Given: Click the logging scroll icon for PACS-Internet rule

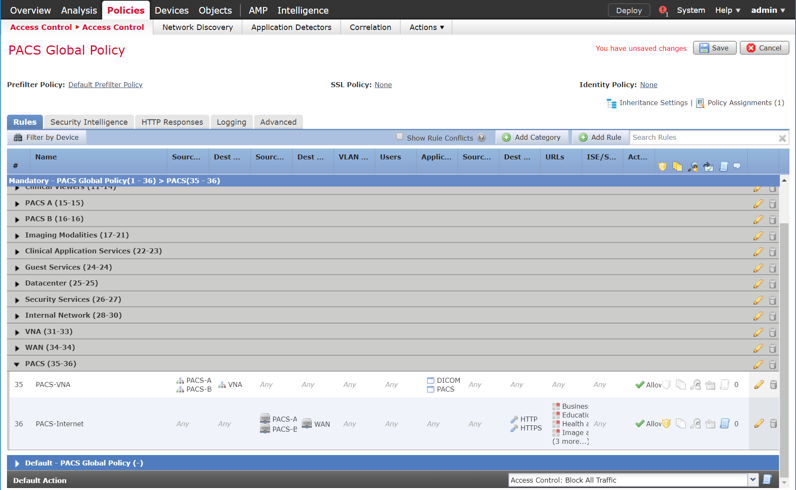Looking at the screenshot, I should point(724,424).
